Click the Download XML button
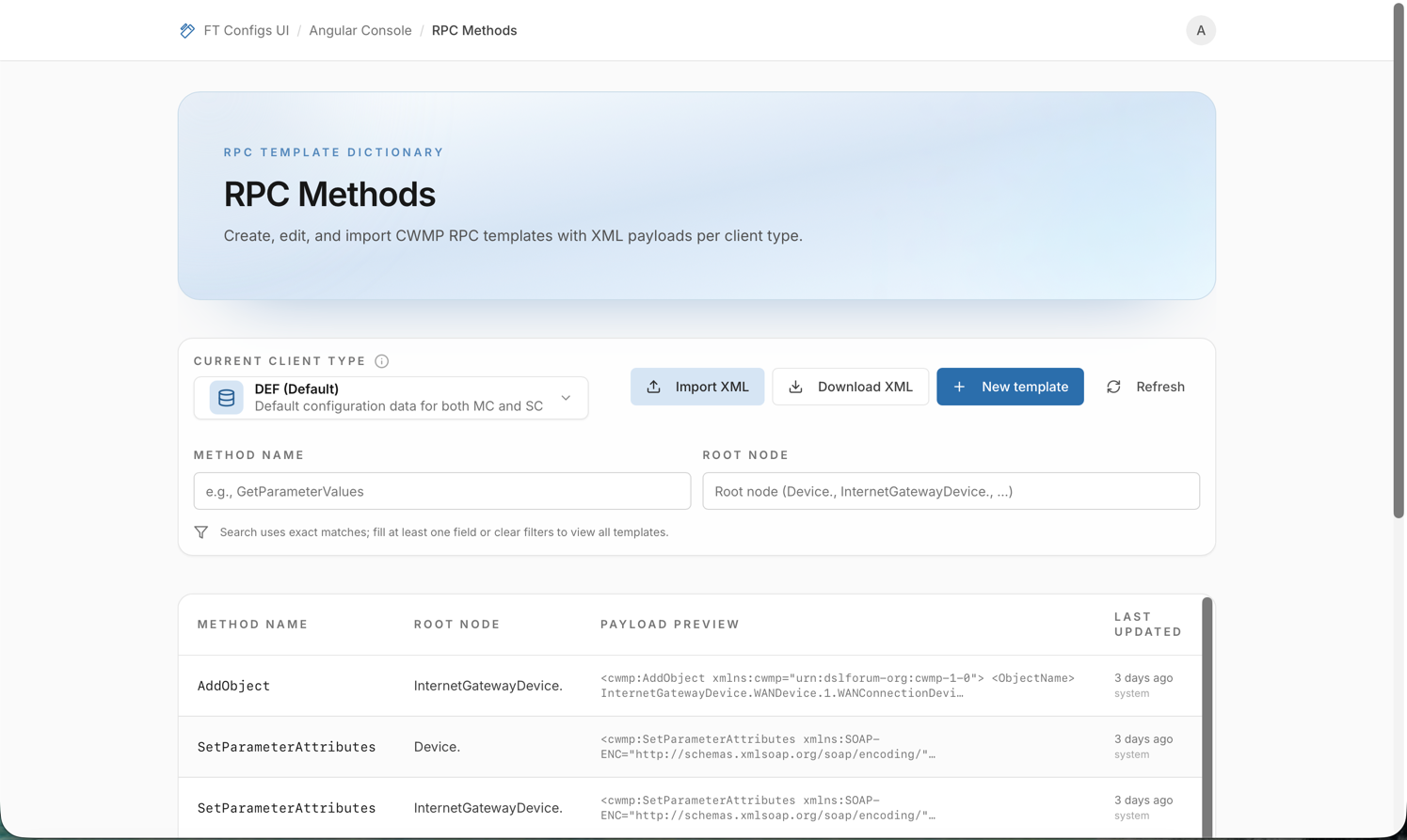Screen dimensions: 1407x840 tap(851, 387)
